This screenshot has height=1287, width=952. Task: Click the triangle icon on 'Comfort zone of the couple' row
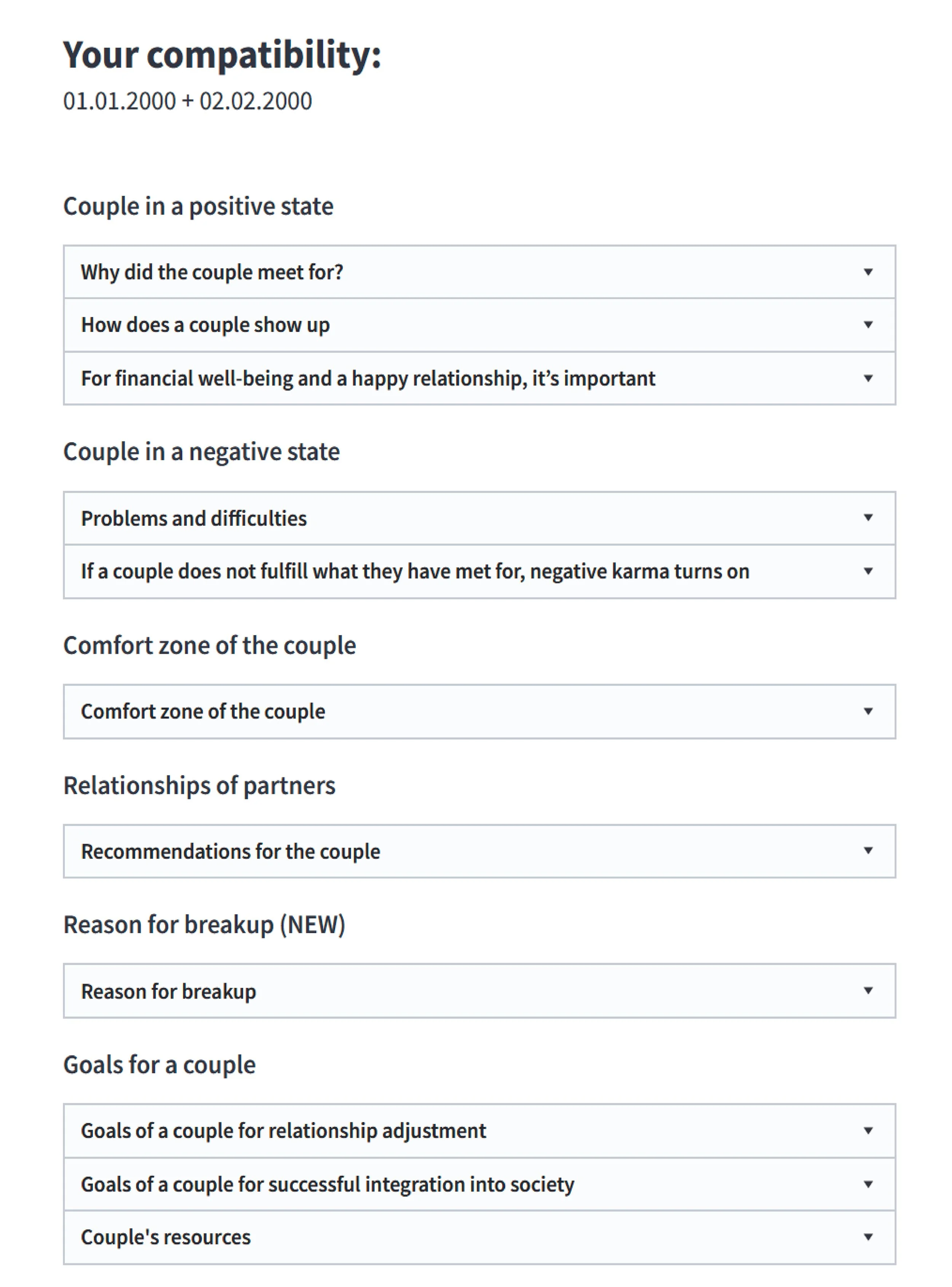pyautogui.click(x=868, y=711)
